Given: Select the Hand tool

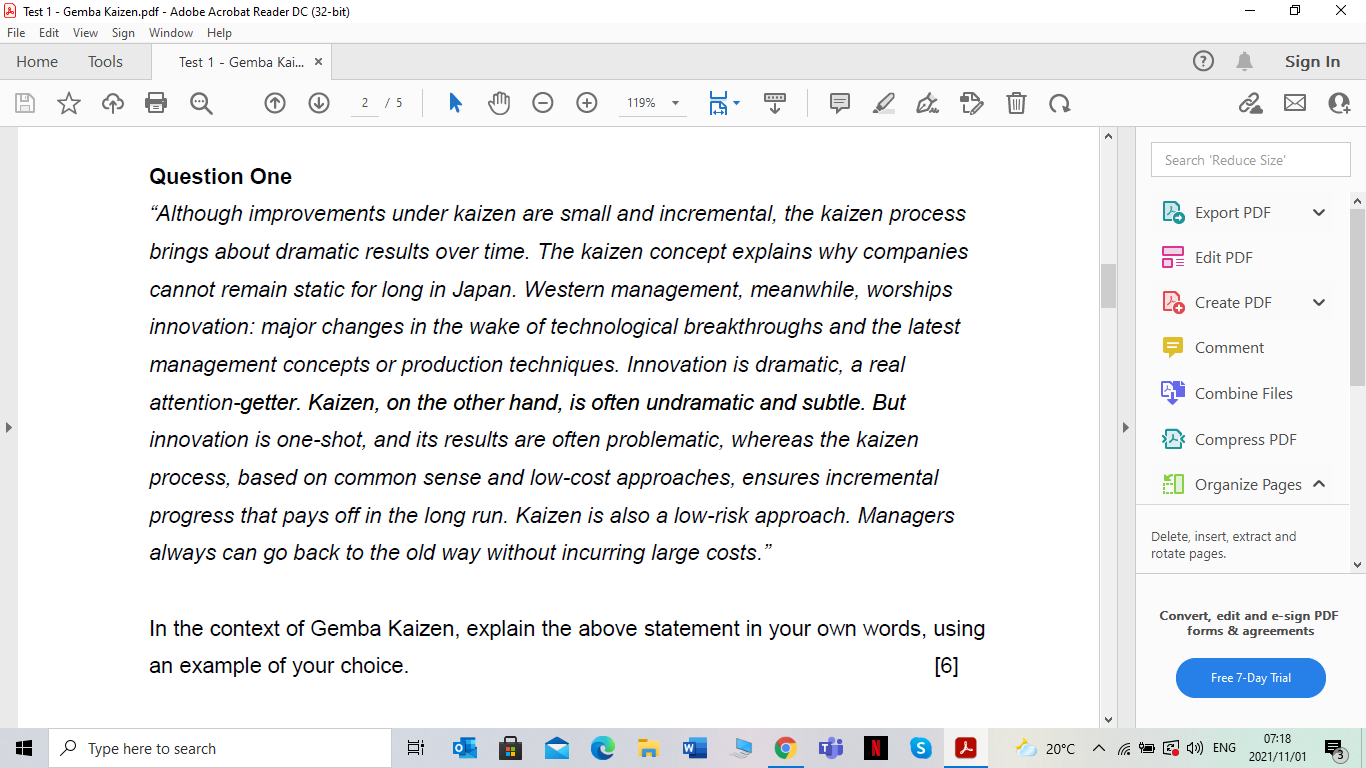Looking at the screenshot, I should [498, 103].
